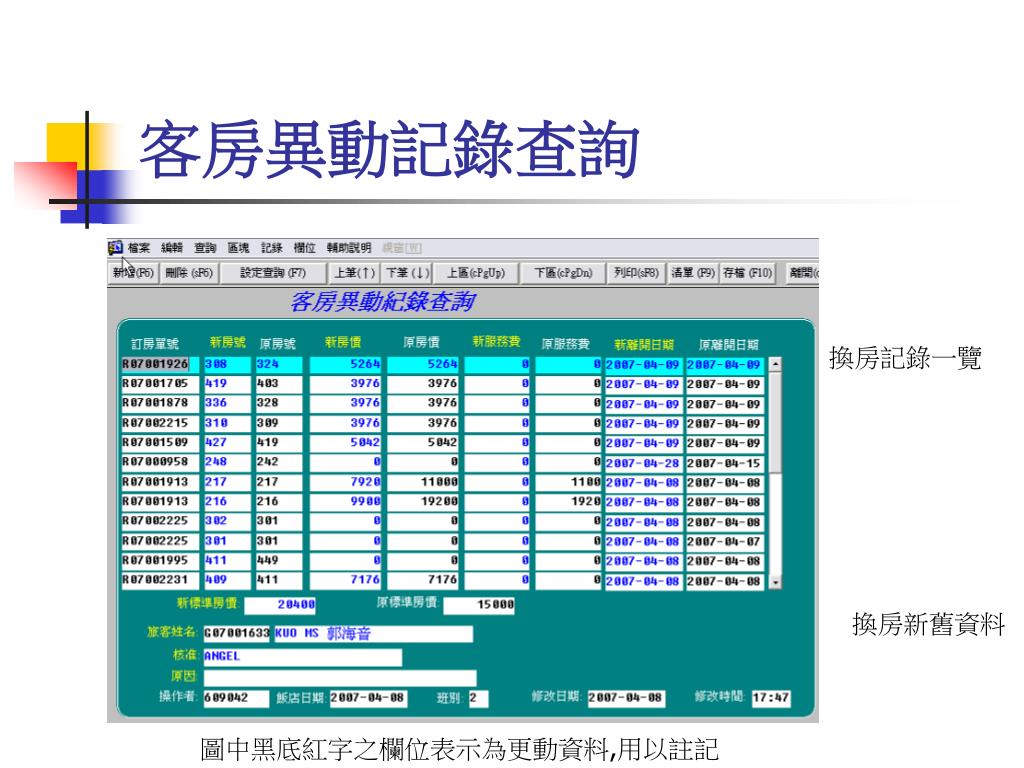
Task: Click the empty 原因 field
Action: (340, 678)
